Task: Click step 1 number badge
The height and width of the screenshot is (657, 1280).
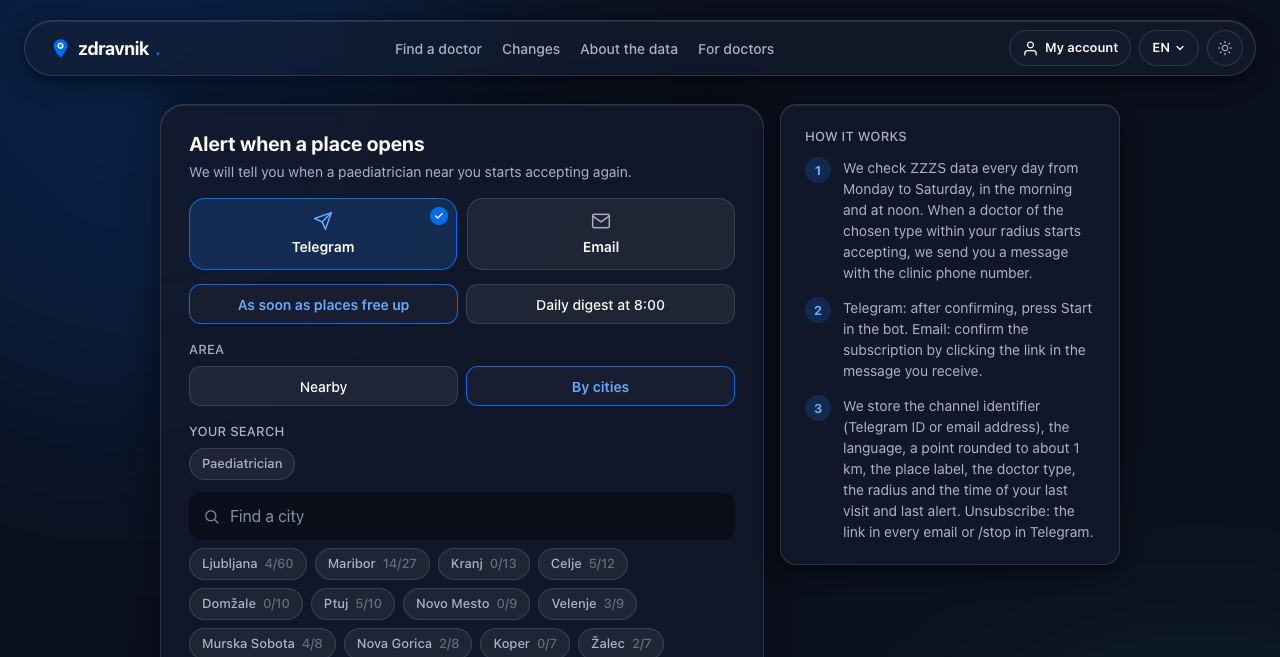Action: (x=818, y=170)
